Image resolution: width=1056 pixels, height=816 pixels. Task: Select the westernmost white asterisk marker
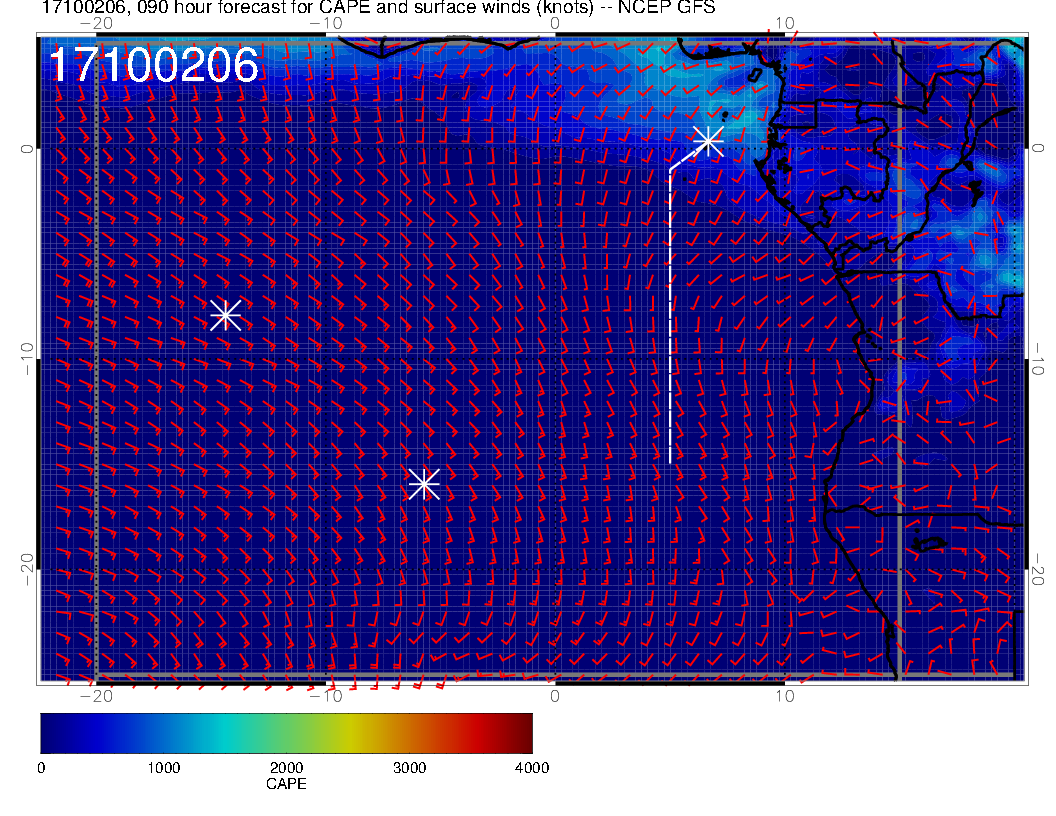226,315
